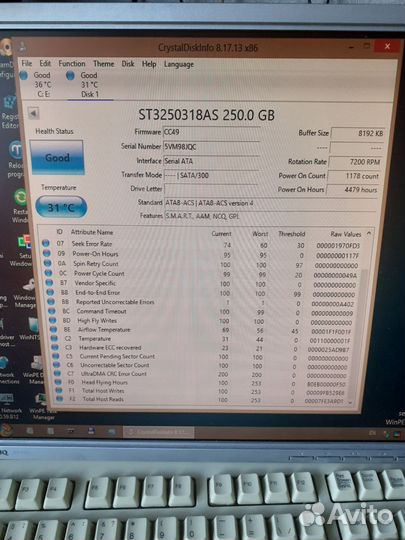
Task: Open the Language menu
Action: pos(179,64)
